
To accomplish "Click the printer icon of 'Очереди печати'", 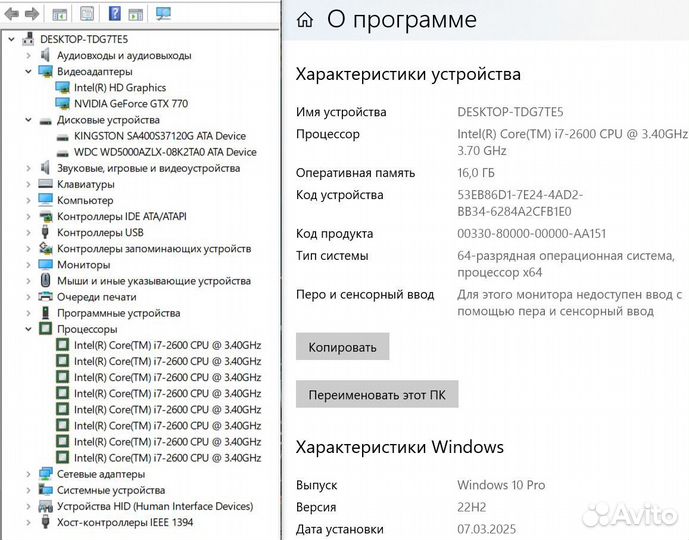I will pyautogui.click(x=45, y=297).
